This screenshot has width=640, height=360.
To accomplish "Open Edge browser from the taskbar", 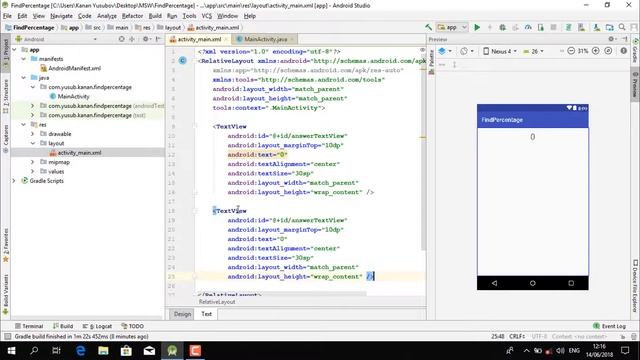I will click(80, 351).
